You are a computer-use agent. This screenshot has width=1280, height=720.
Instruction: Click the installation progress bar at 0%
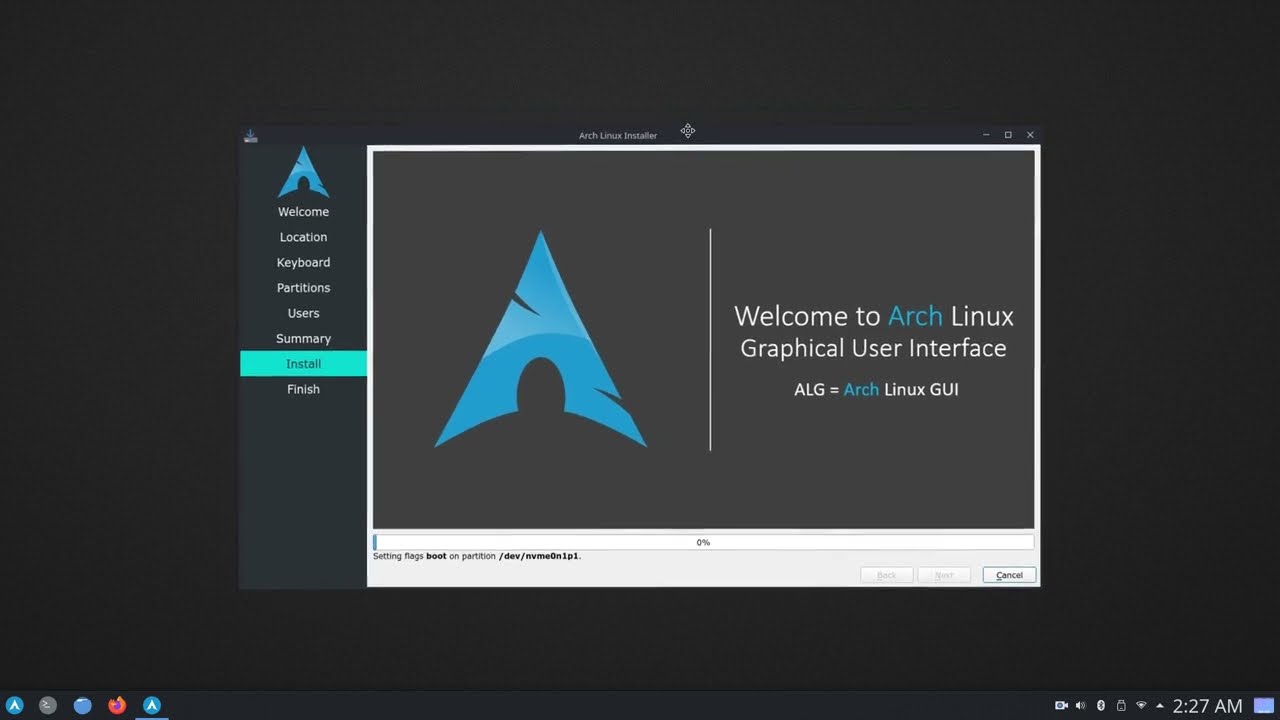pos(703,542)
